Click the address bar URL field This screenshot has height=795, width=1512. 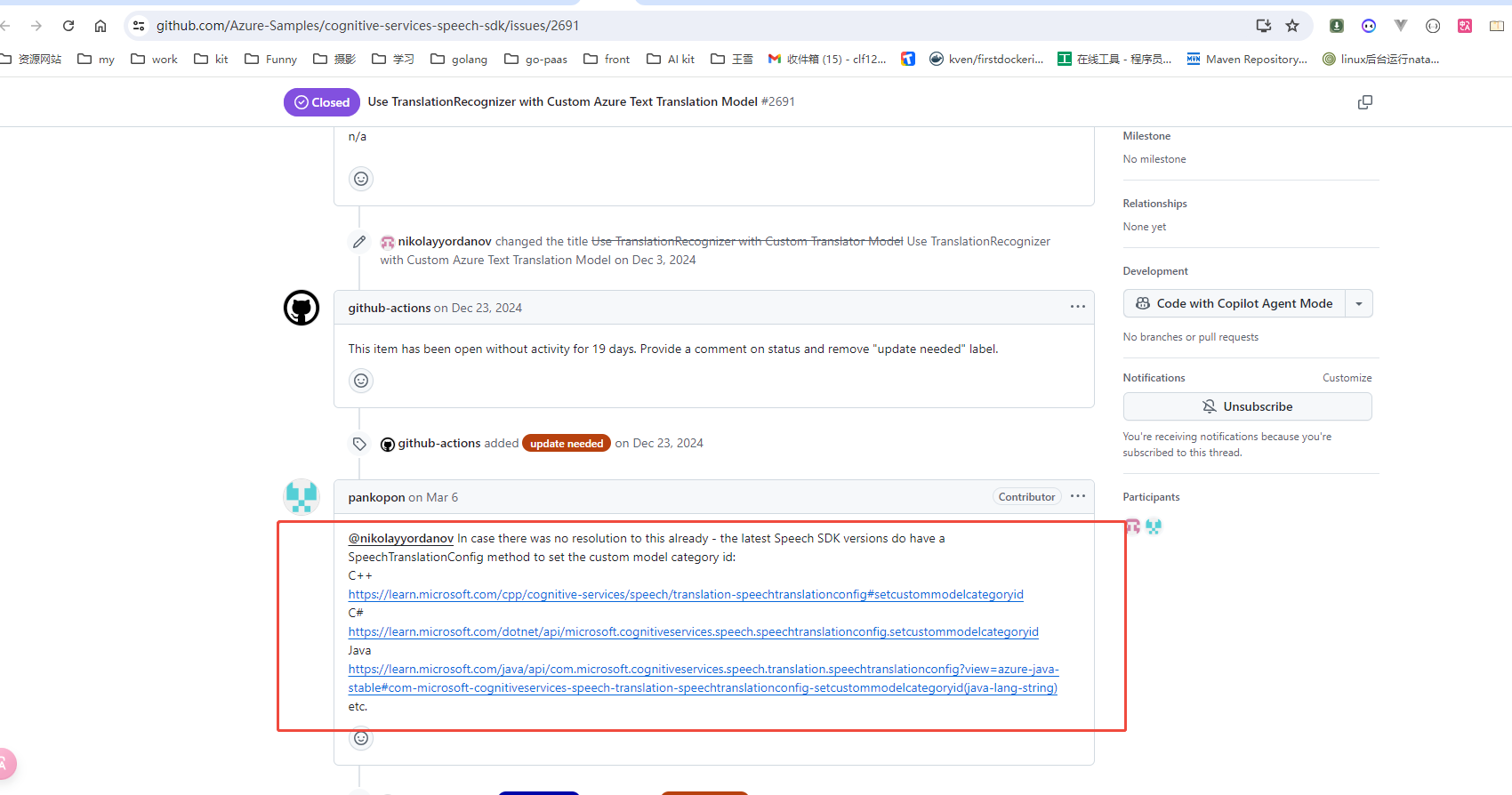[x=694, y=26]
